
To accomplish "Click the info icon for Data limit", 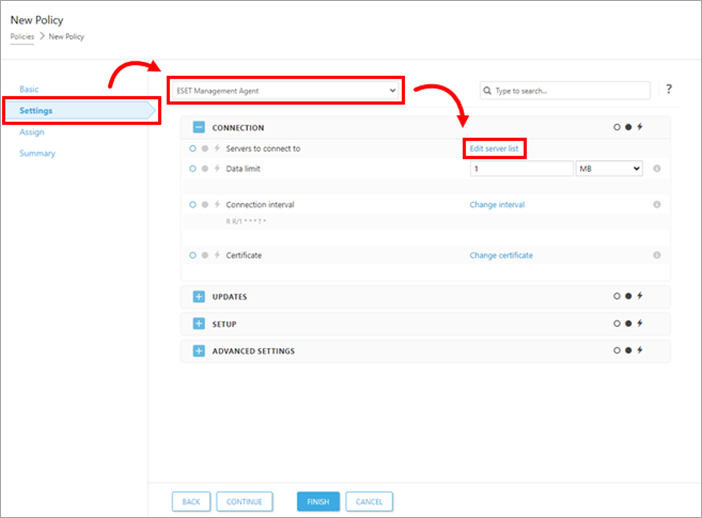I will click(657, 169).
